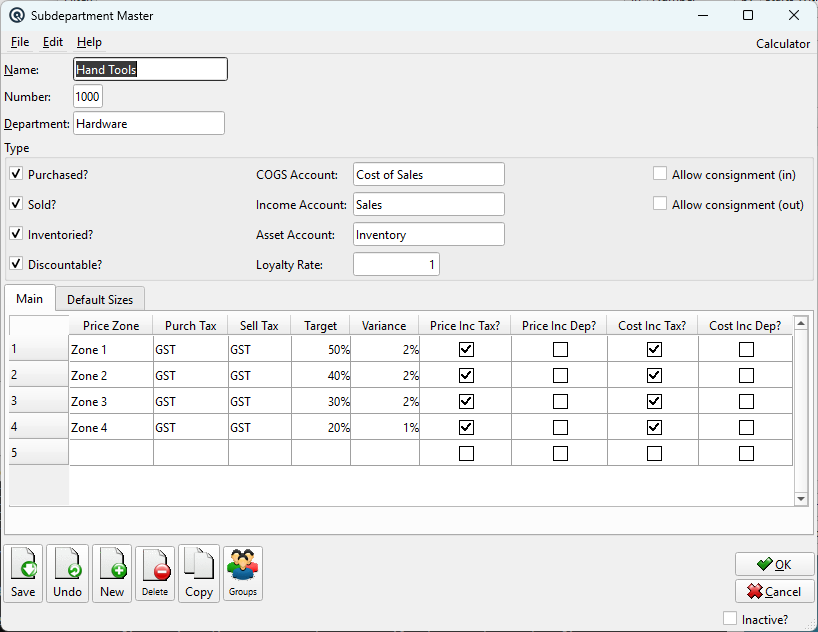Click the Copy icon button
This screenshot has height=632, width=818.
click(199, 574)
